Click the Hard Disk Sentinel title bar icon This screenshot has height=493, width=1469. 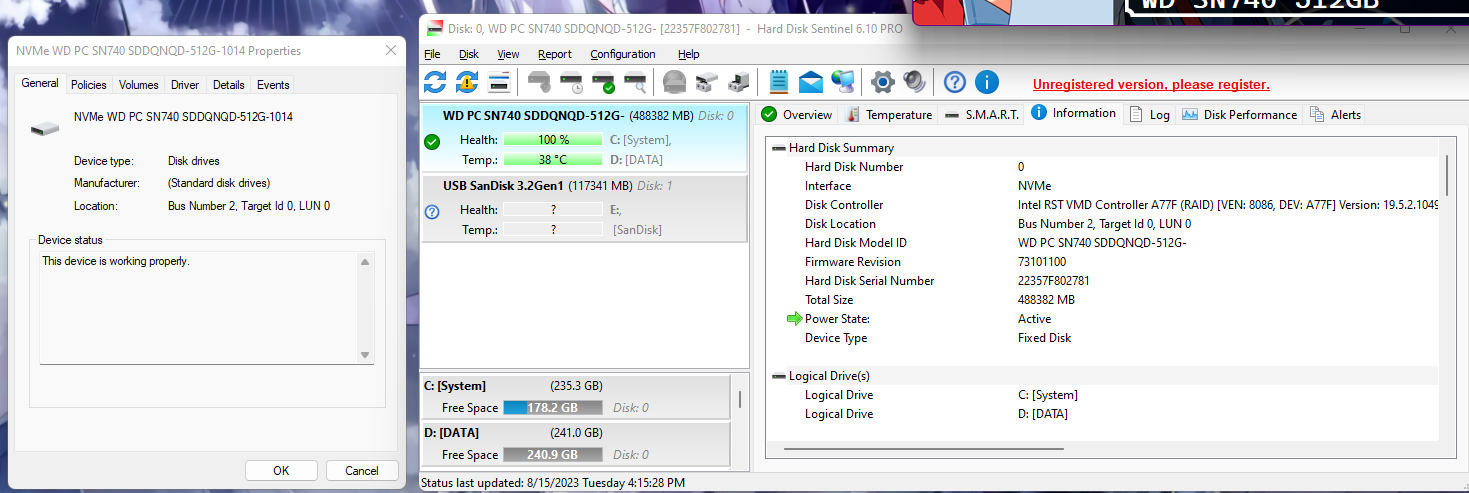[433, 29]
